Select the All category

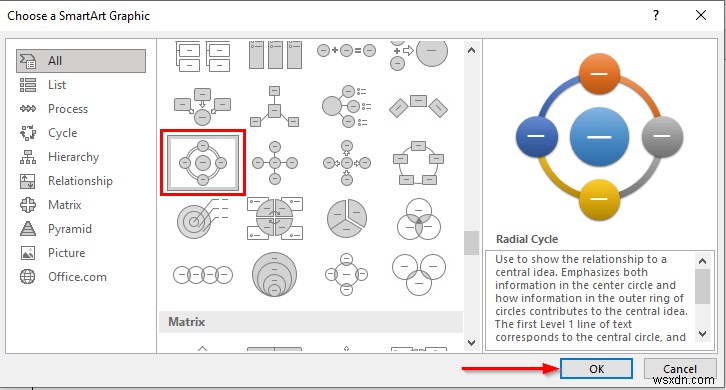click(x=81, y=61)
